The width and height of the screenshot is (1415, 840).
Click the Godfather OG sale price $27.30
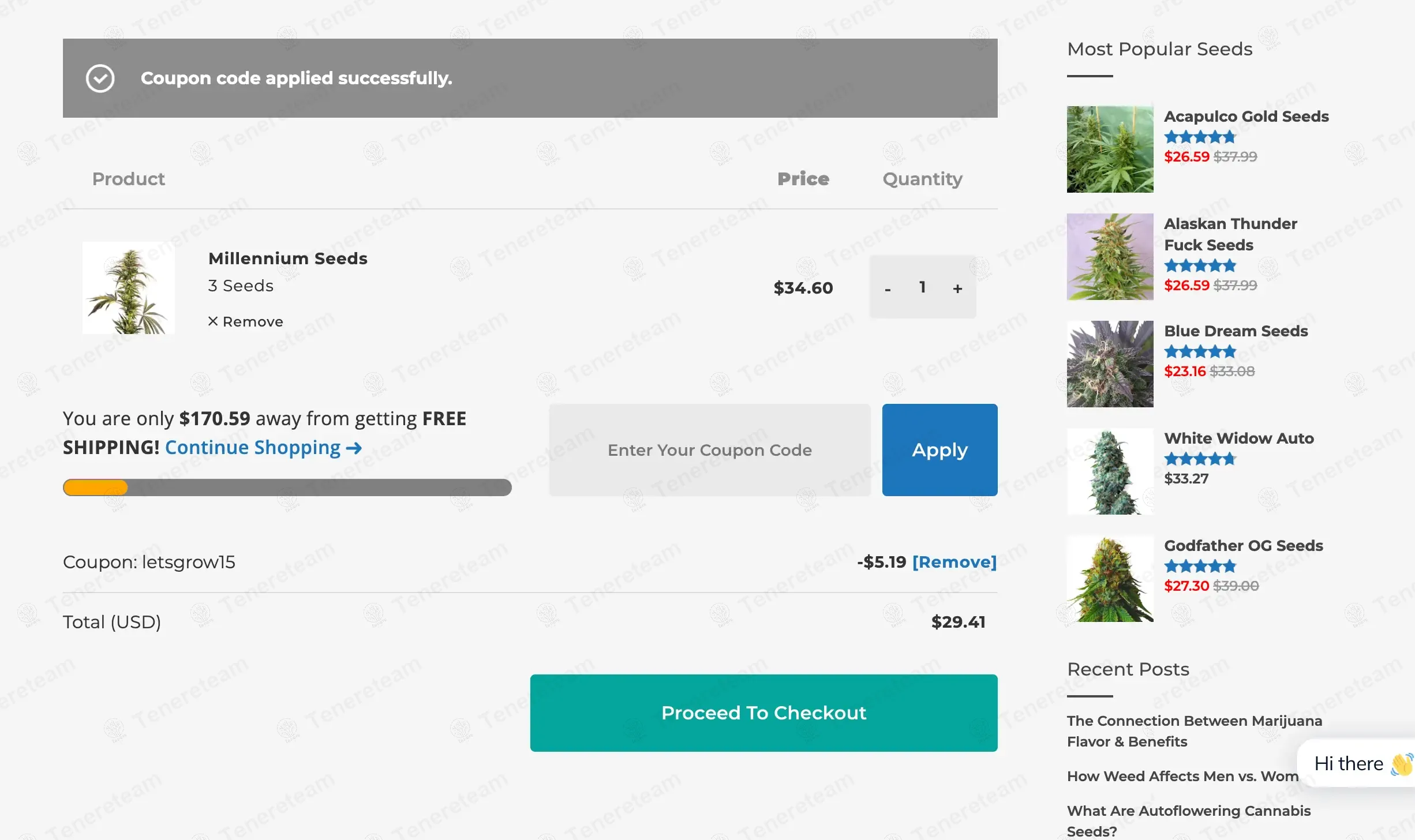pos(1186,586)
